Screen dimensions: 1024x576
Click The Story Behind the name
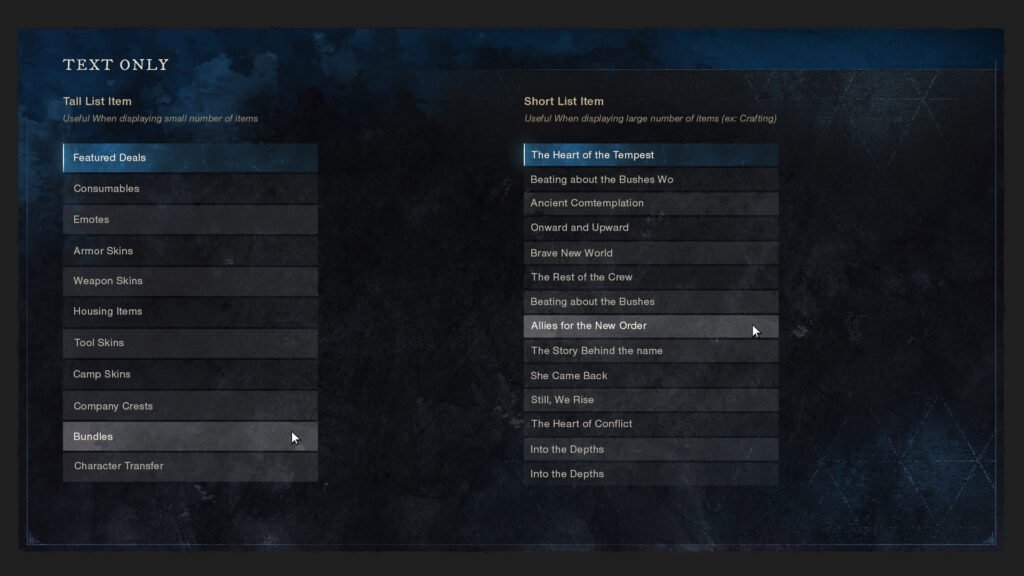point(651,351)
